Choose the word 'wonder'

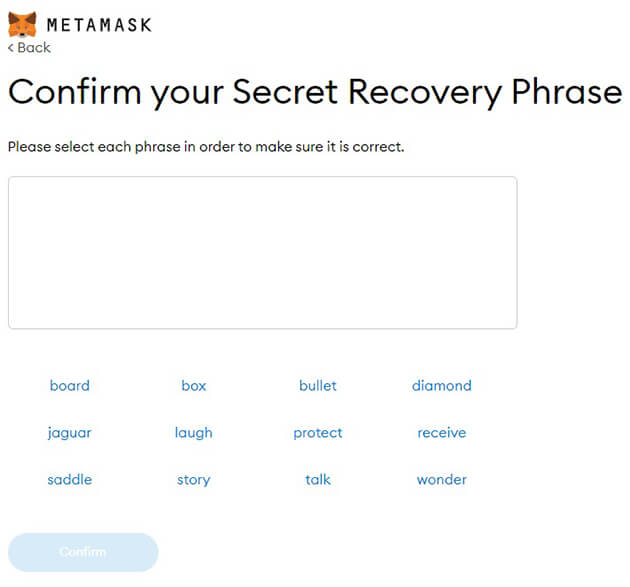[x=441, y=479]
